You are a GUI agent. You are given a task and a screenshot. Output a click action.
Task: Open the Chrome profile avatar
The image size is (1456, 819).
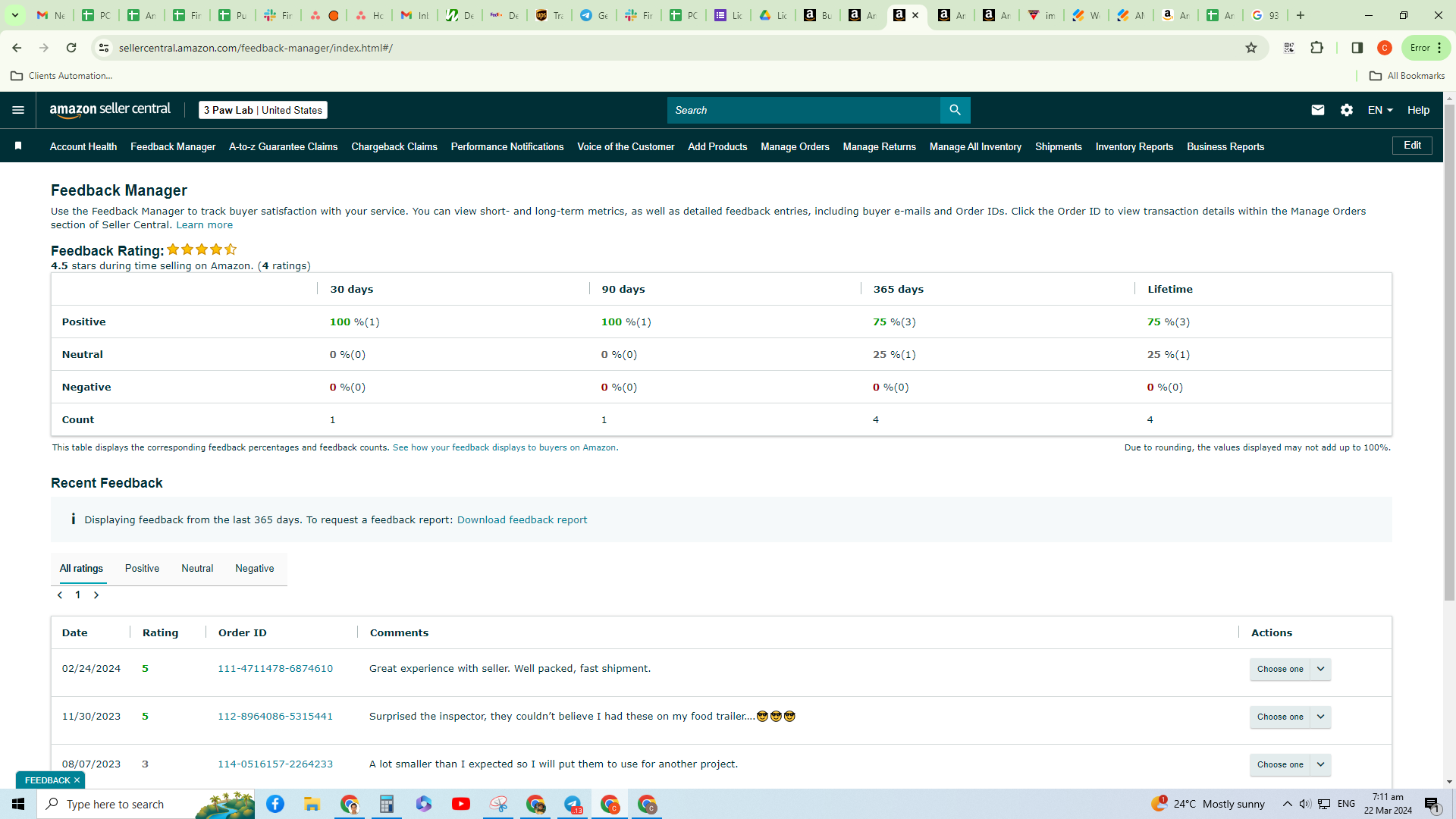1385,48
